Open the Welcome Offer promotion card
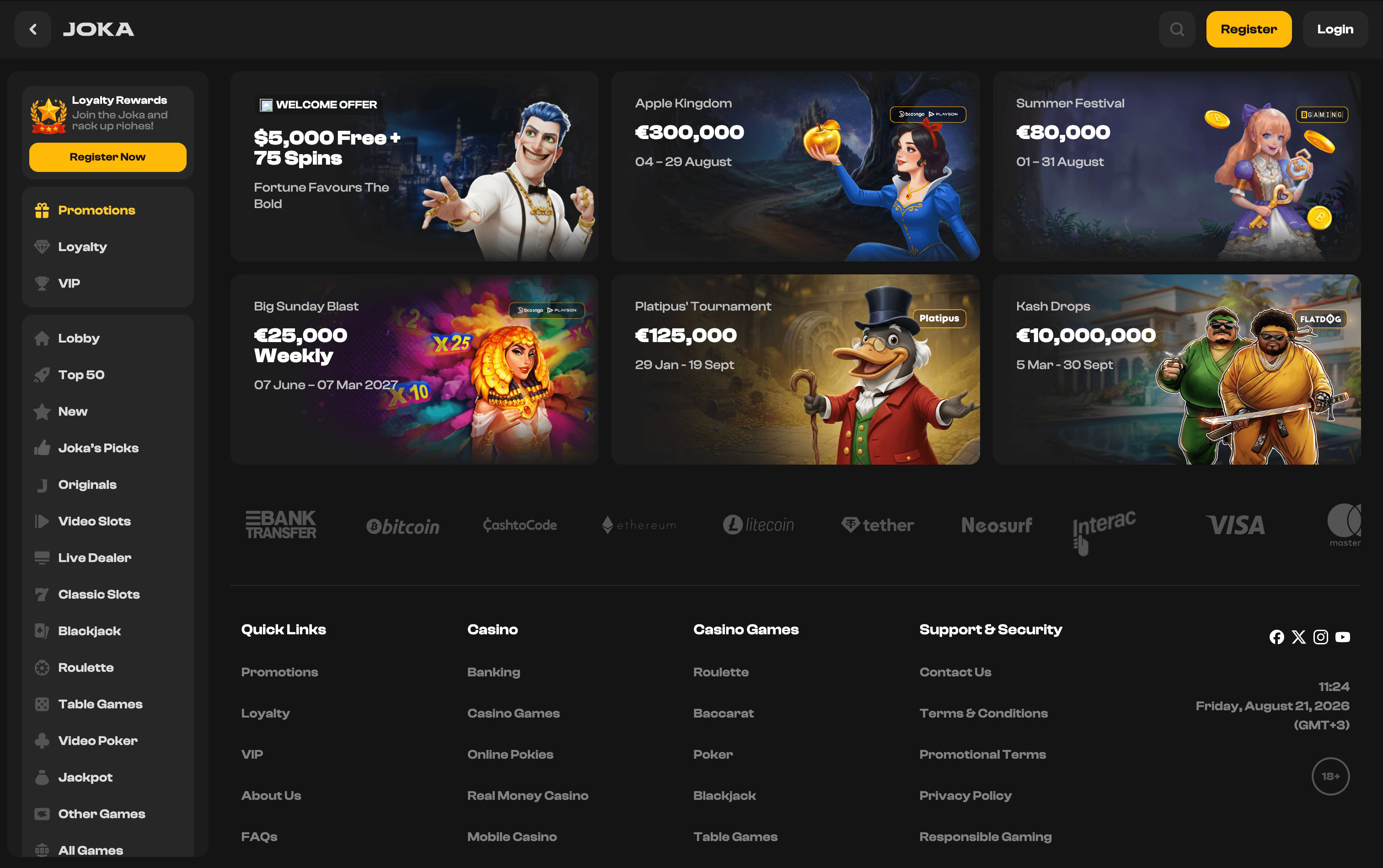Viewport: 1383px width, 868px height. [414, 166]
